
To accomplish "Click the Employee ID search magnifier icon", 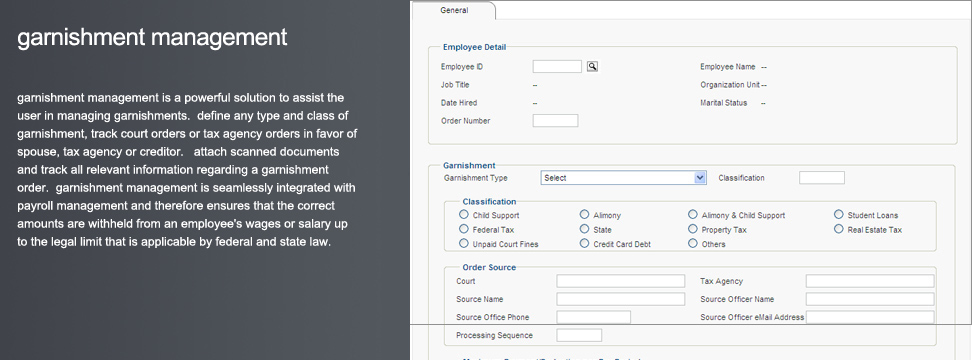I will (592, 66).
